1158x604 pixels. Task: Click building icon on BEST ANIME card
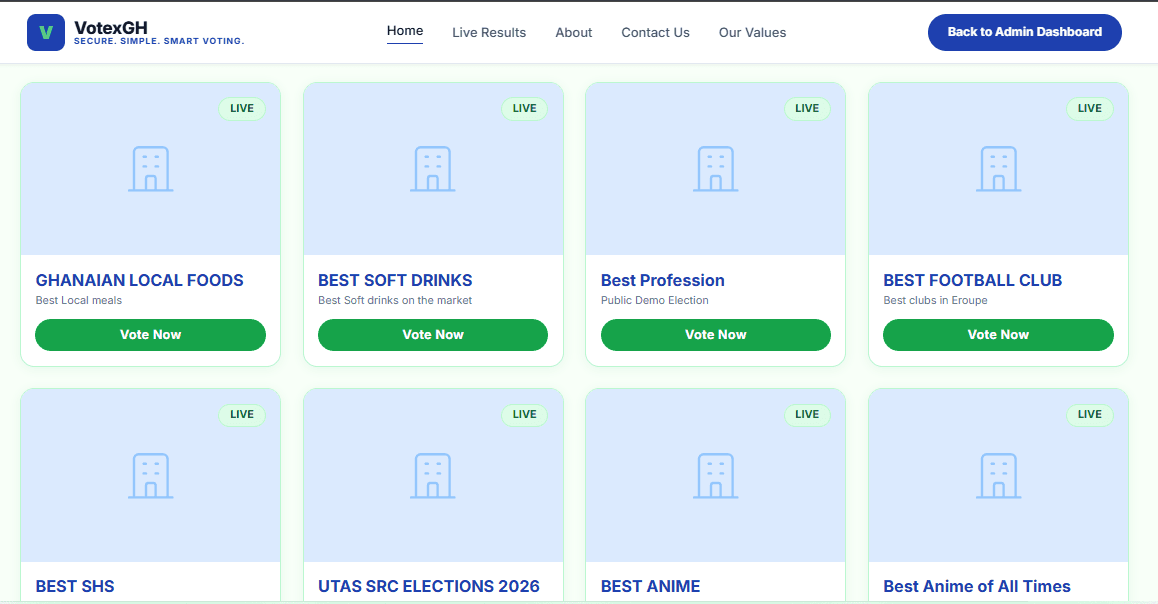(x=716, y=476)
